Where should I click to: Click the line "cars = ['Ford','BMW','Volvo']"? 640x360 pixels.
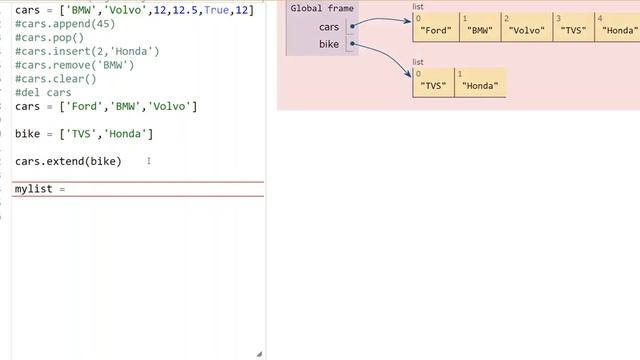(106, 107)
